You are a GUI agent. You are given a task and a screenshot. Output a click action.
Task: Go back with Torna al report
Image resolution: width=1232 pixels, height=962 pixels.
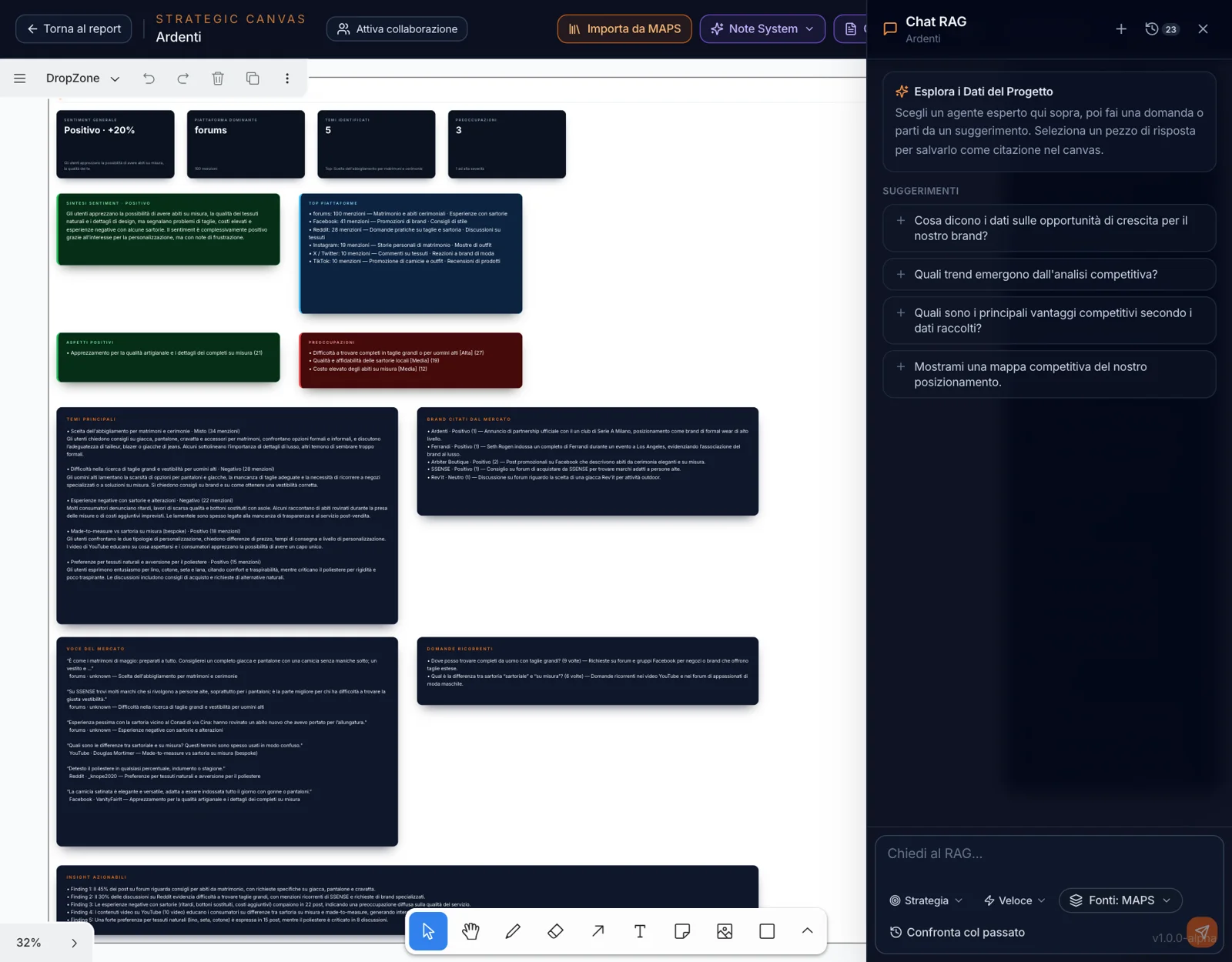pyautogui.click(x=74, y=29)
